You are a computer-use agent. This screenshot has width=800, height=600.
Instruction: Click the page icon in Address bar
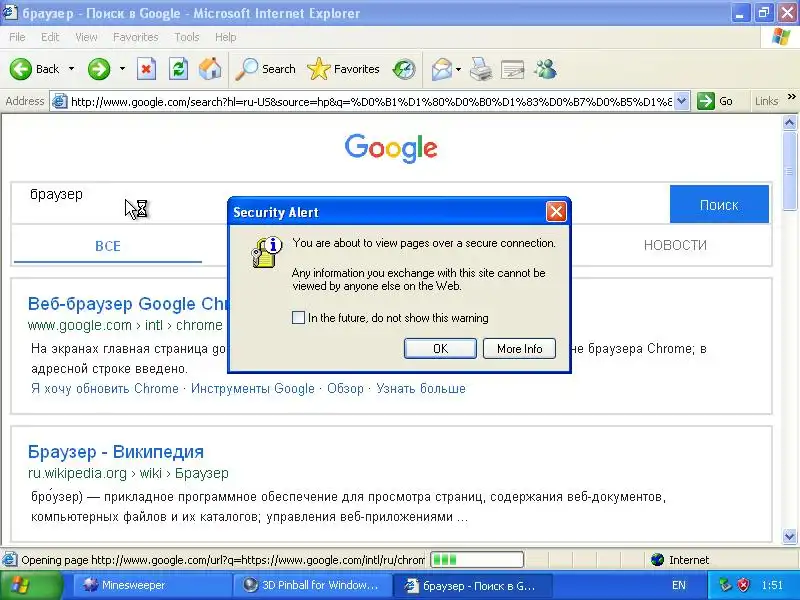(60, 102)
